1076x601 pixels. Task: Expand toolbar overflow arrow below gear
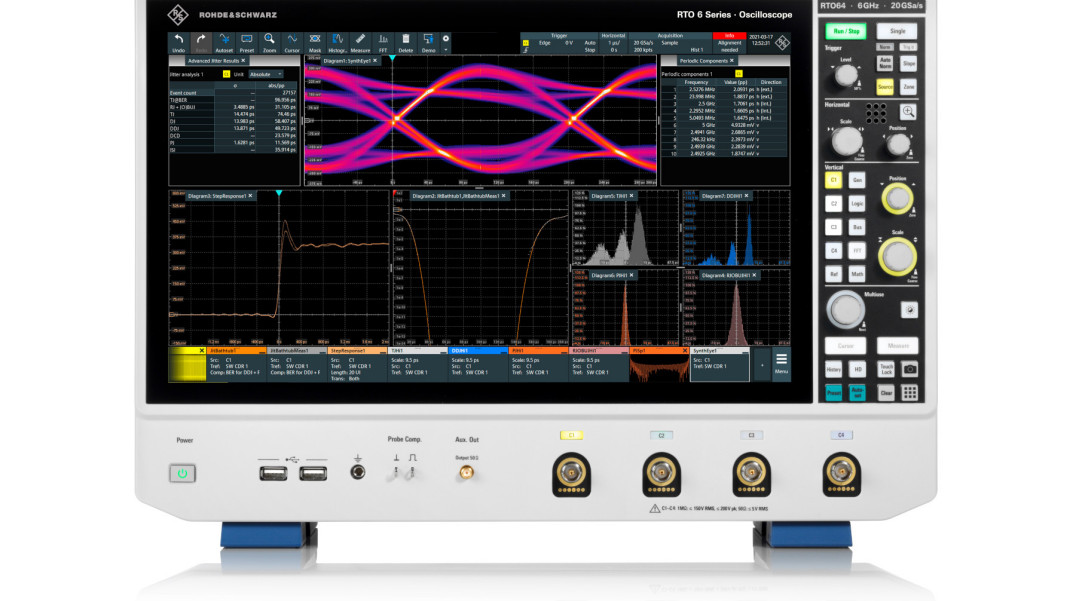point(445,50)
